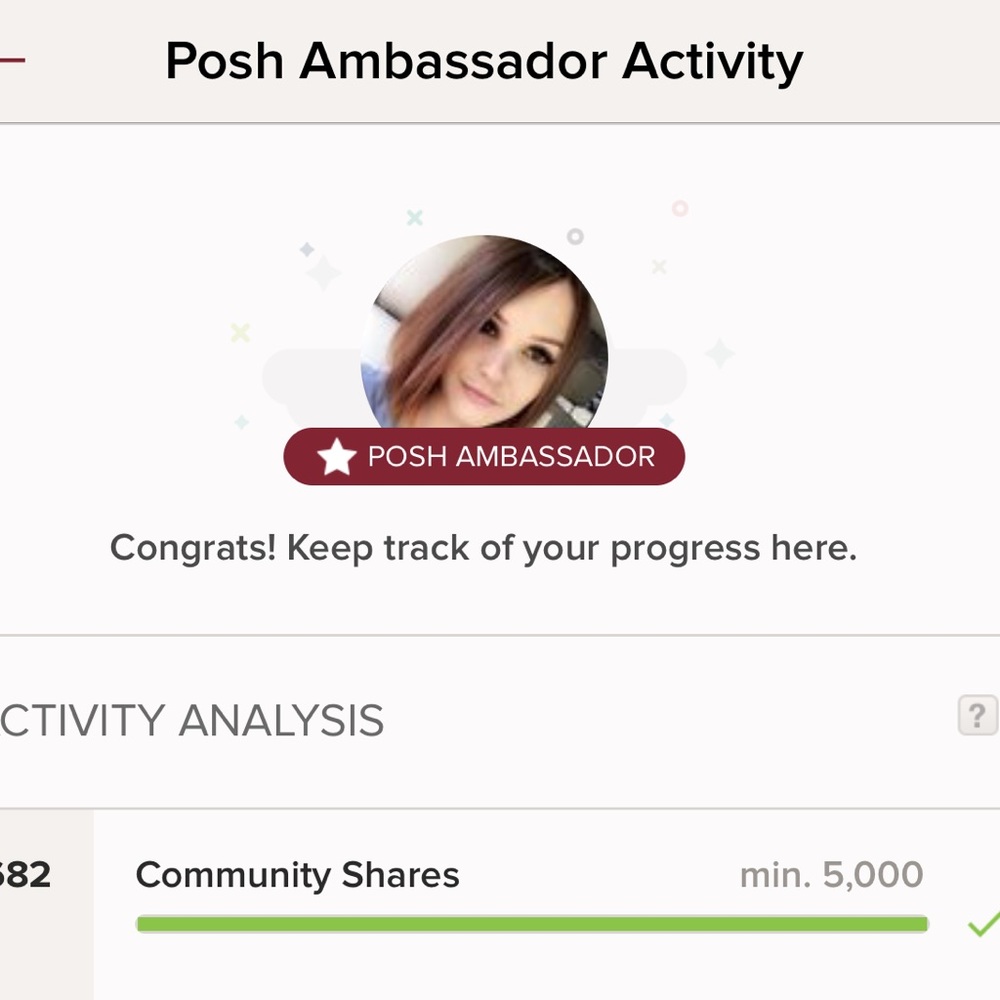The width and height of the screenshot is (1000, 1000).
Task: Click the "min. 5,000" requirement text
Action: (831, 875)
